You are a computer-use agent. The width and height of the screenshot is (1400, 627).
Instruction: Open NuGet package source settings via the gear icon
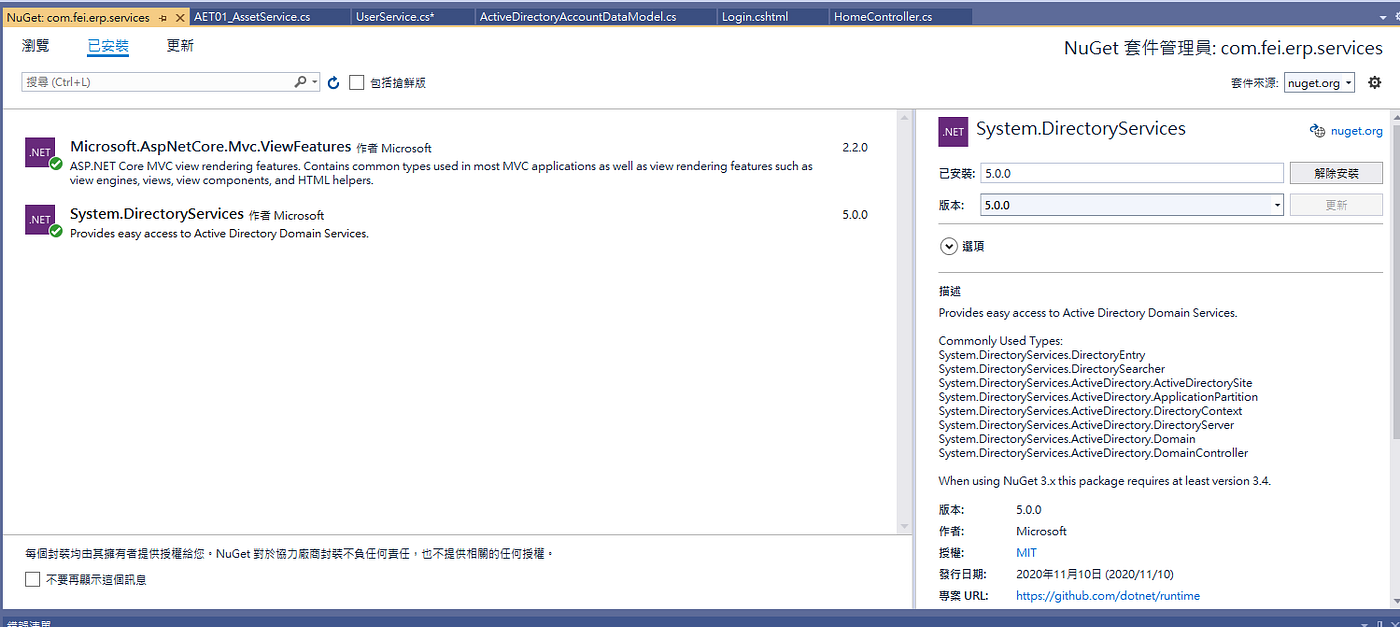pos(1375,82)
